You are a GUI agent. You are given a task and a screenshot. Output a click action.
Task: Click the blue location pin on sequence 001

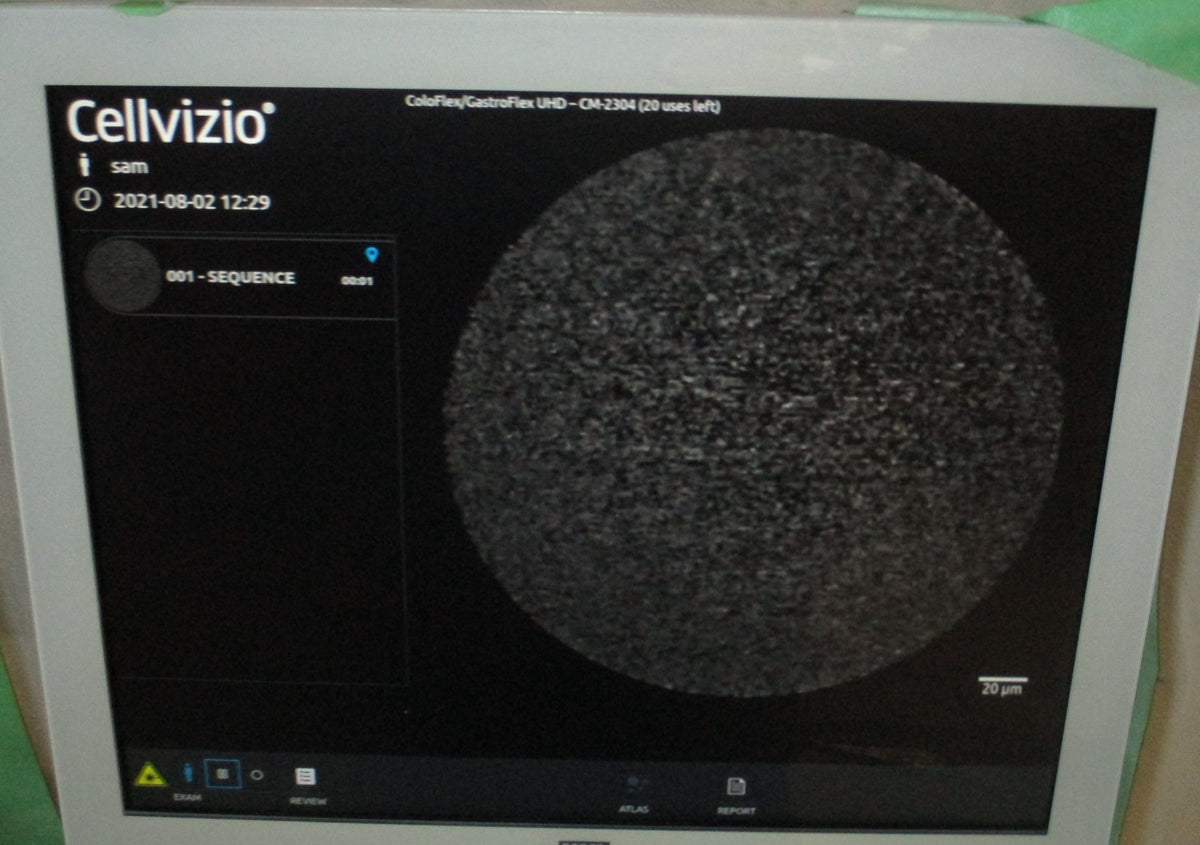(x=372, y=254)
